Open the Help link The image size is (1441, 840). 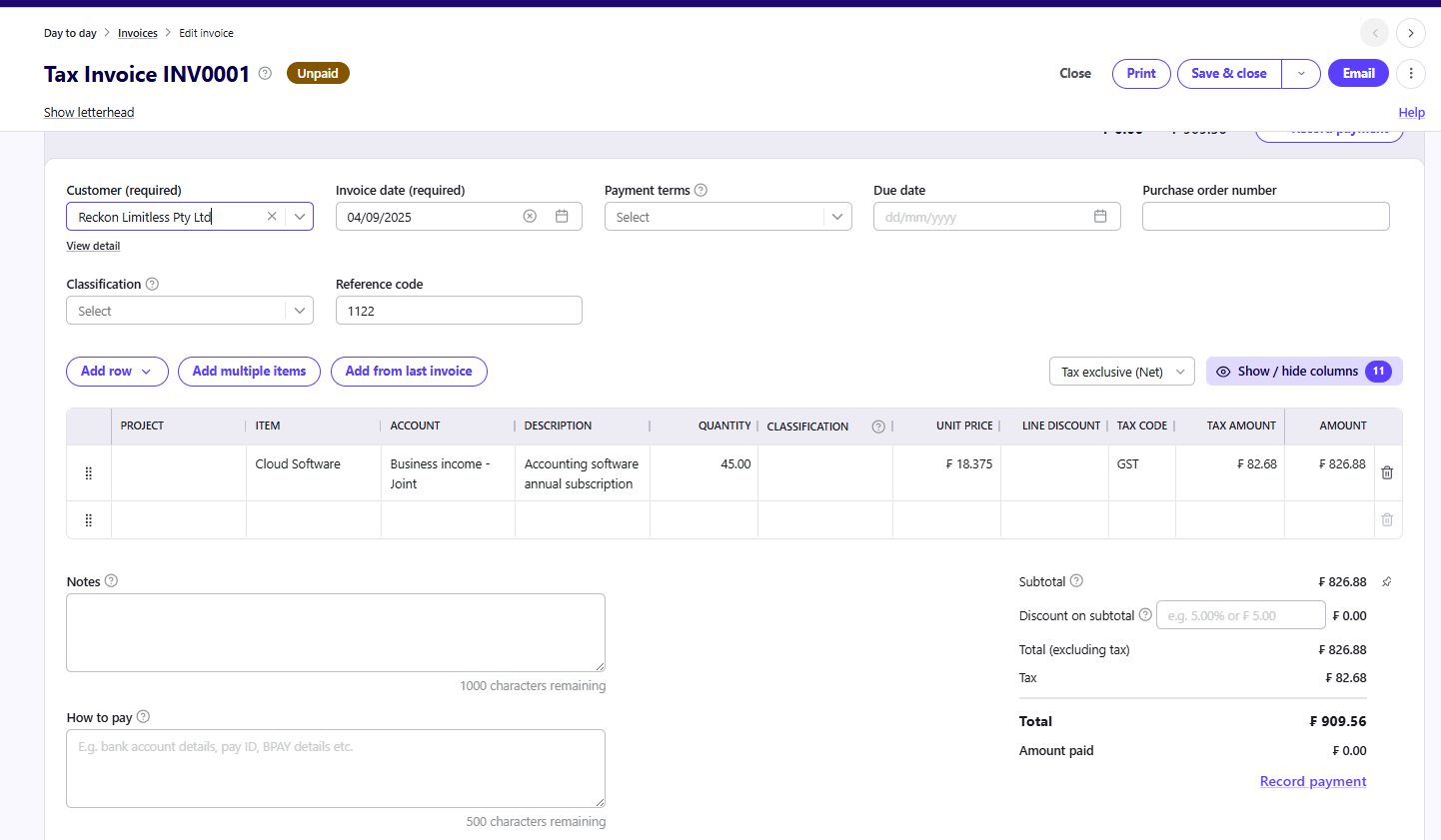point(1411,112)
